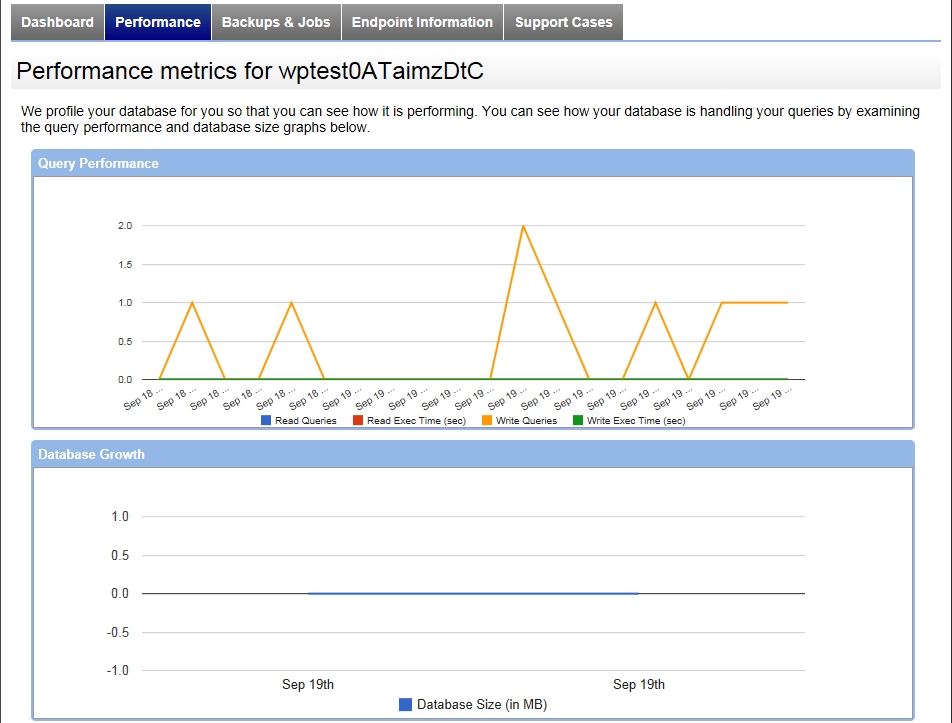Click the orange Write Queries legend swatch
Image resolution: width=952 pixels, height=723 pixels.
486,420
